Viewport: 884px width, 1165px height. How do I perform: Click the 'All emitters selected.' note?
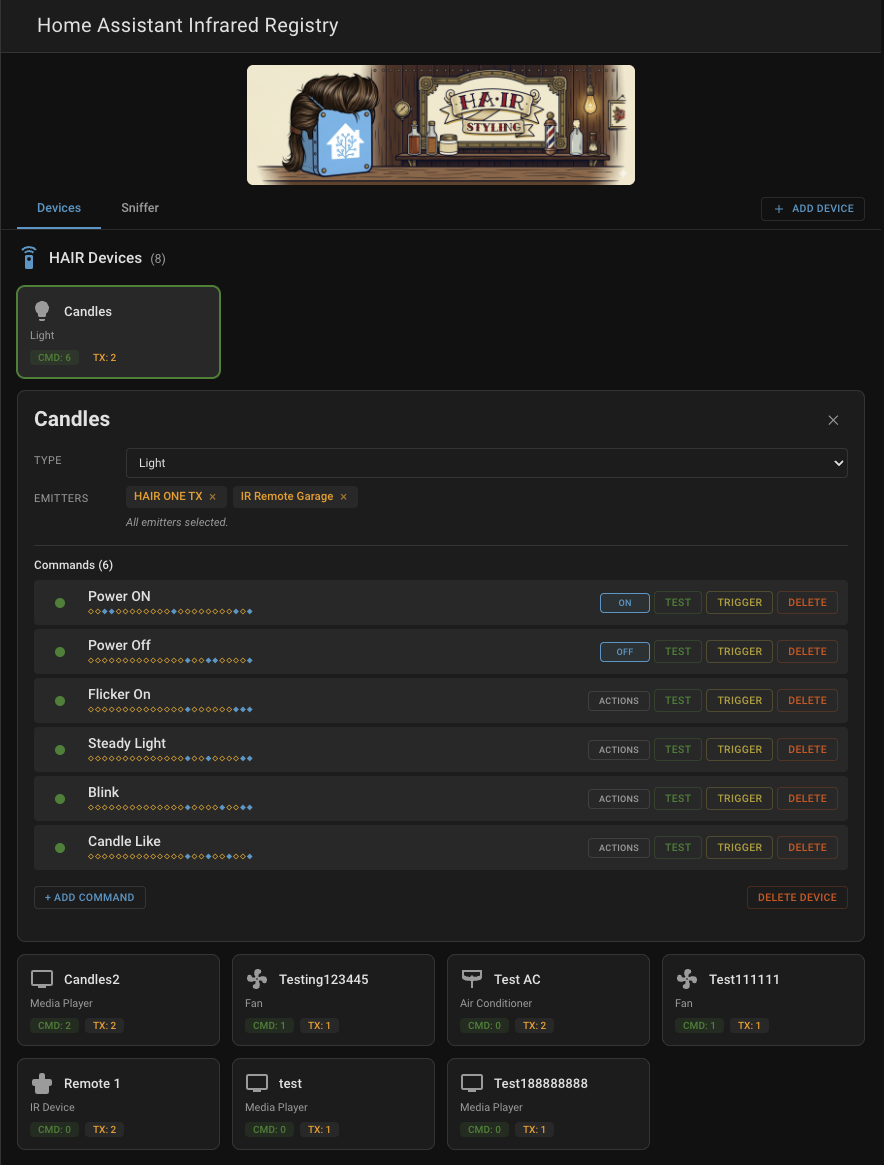point(177,522)
